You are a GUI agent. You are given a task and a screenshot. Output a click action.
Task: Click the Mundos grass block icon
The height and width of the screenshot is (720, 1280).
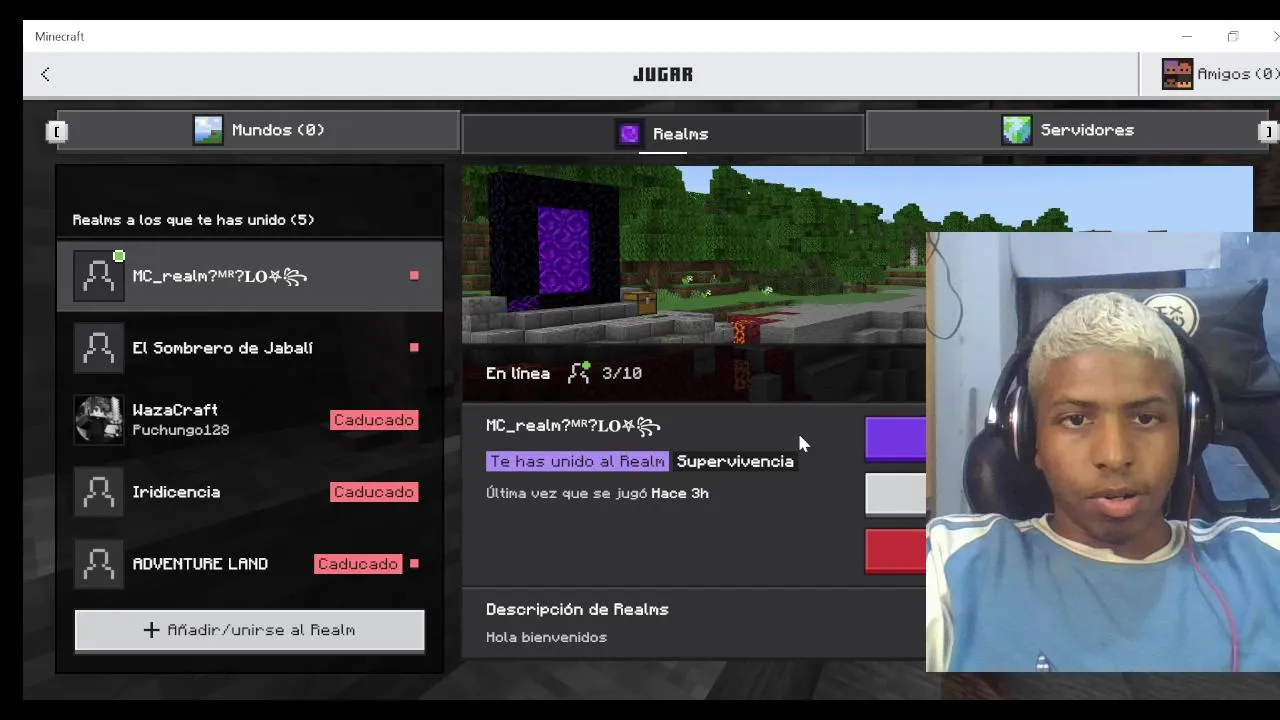(x=208, y=130)
